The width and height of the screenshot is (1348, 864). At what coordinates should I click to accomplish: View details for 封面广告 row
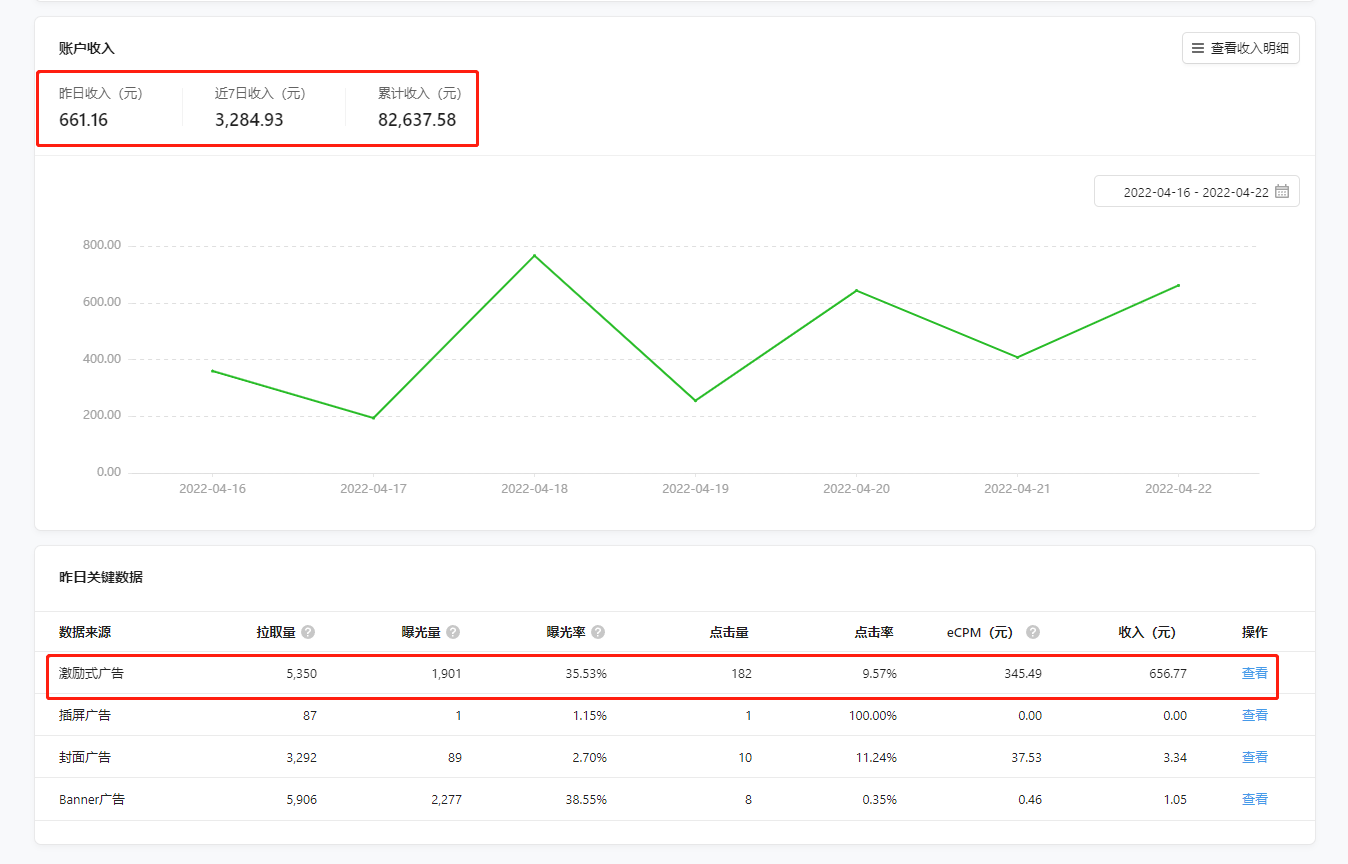pyautogui.click(x=1254, y=758)
